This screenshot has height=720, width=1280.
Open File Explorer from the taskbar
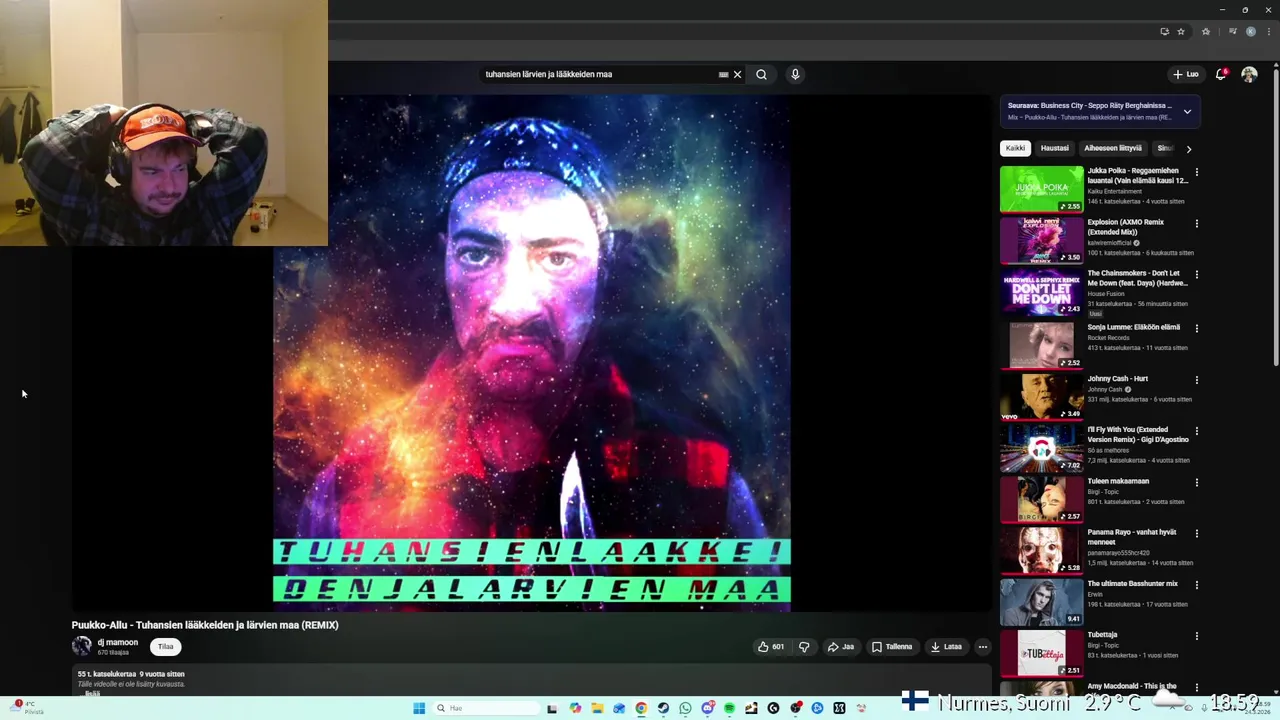coord(597,708)
